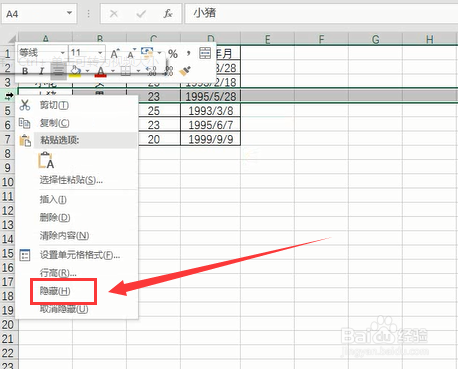Choose 选择性粘贴(S)... from context menu

pos(77,180)
